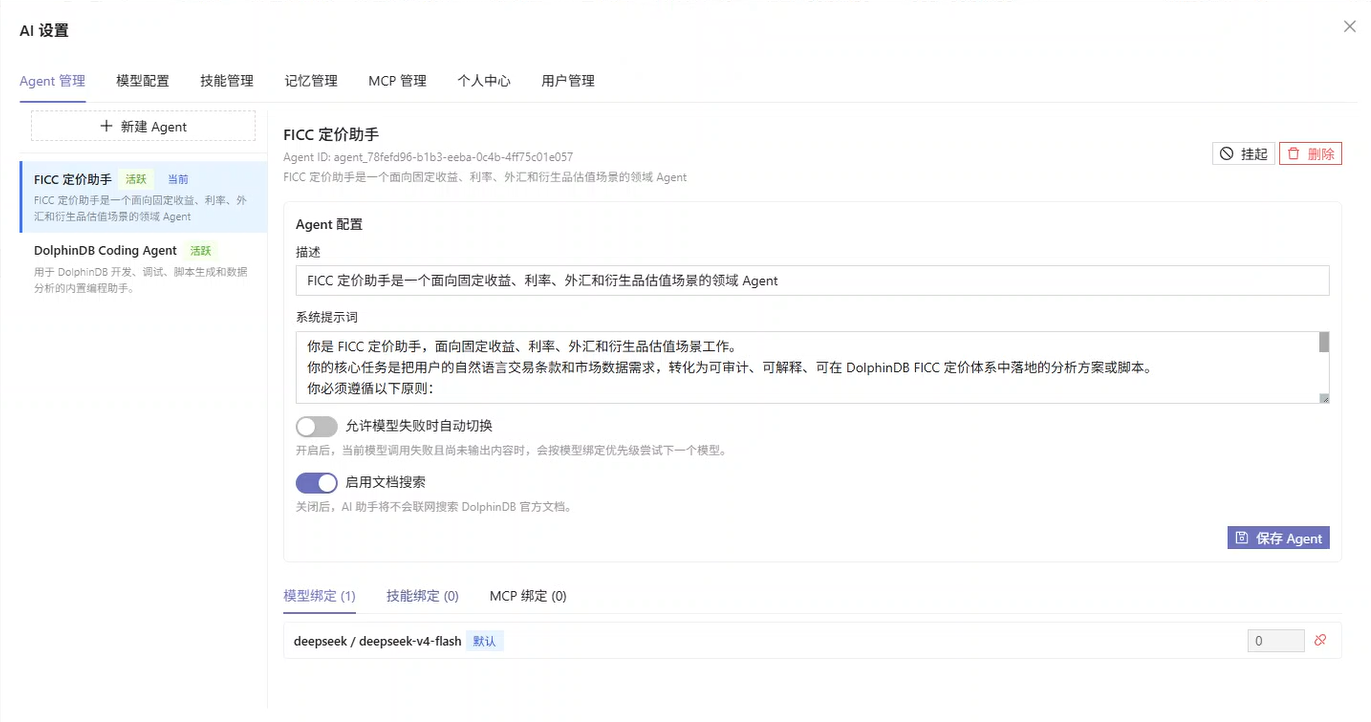The image size is (1371, 722).
Task: Click the system prompt scrollbar thumb
Action: point(1324,343)
